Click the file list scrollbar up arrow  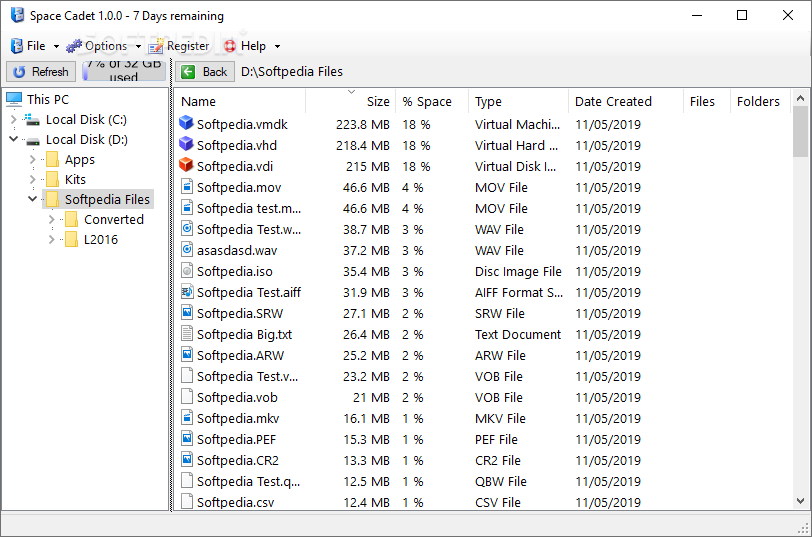800,98
